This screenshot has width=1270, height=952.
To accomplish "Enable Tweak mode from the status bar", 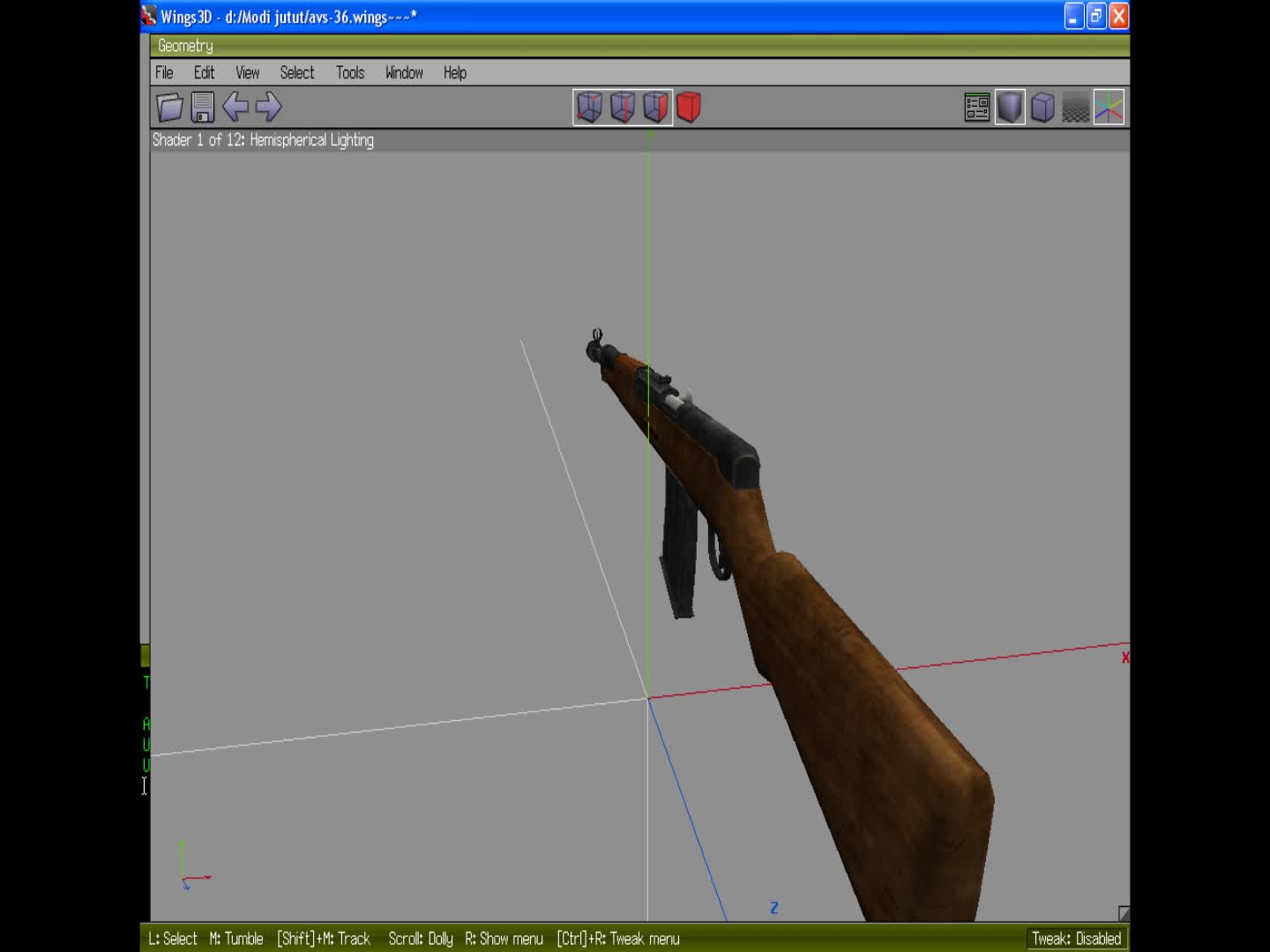I will point(1077,939).
